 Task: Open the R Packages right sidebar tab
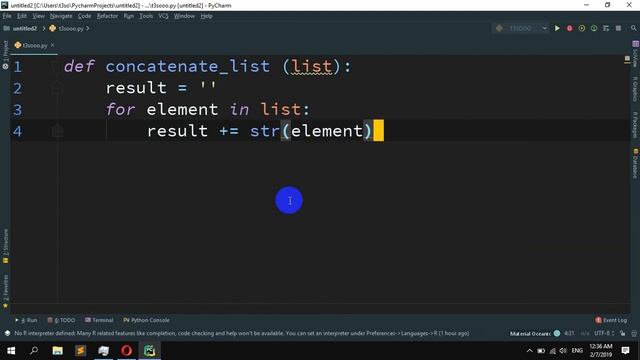(635, 124)
